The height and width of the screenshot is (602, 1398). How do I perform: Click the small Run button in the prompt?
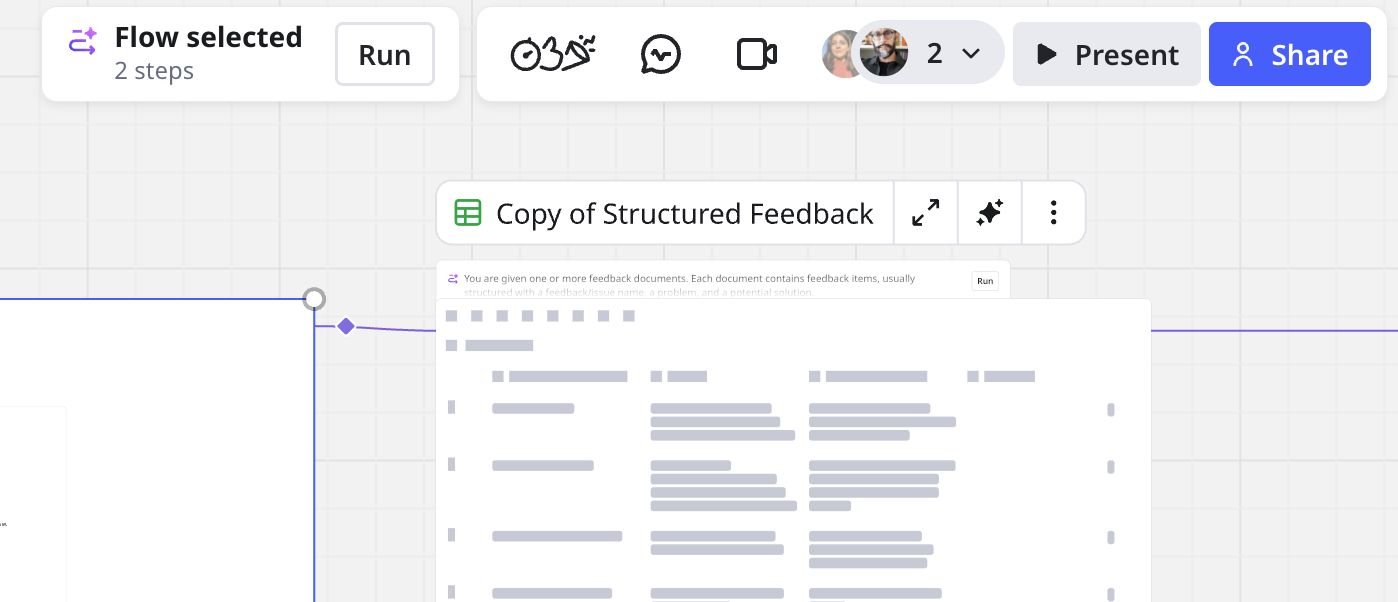[984, 281]
